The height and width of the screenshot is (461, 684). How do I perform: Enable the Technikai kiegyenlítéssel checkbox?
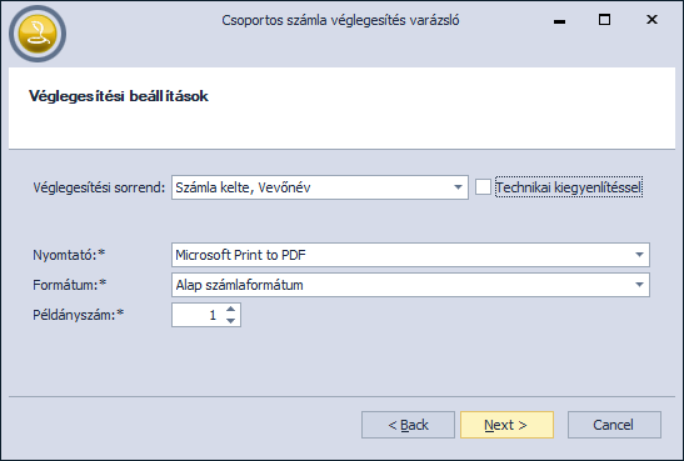coord(484,186)
